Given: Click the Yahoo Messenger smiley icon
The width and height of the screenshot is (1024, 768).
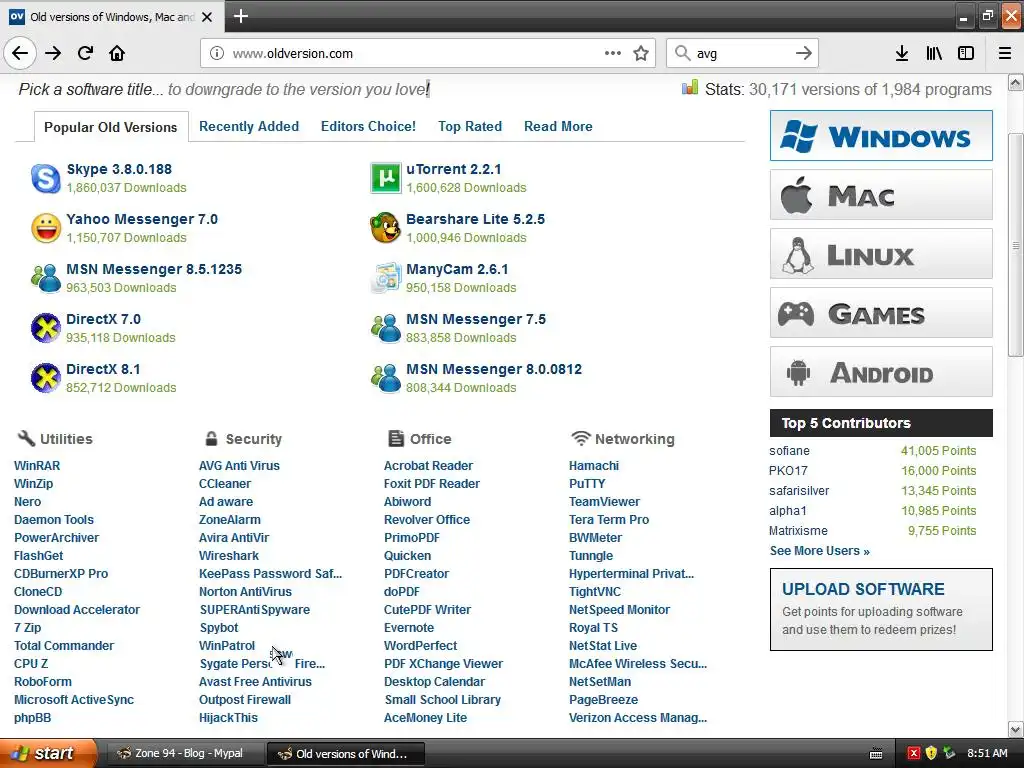Looking at the screenshot, I should (x=46, y=229).
